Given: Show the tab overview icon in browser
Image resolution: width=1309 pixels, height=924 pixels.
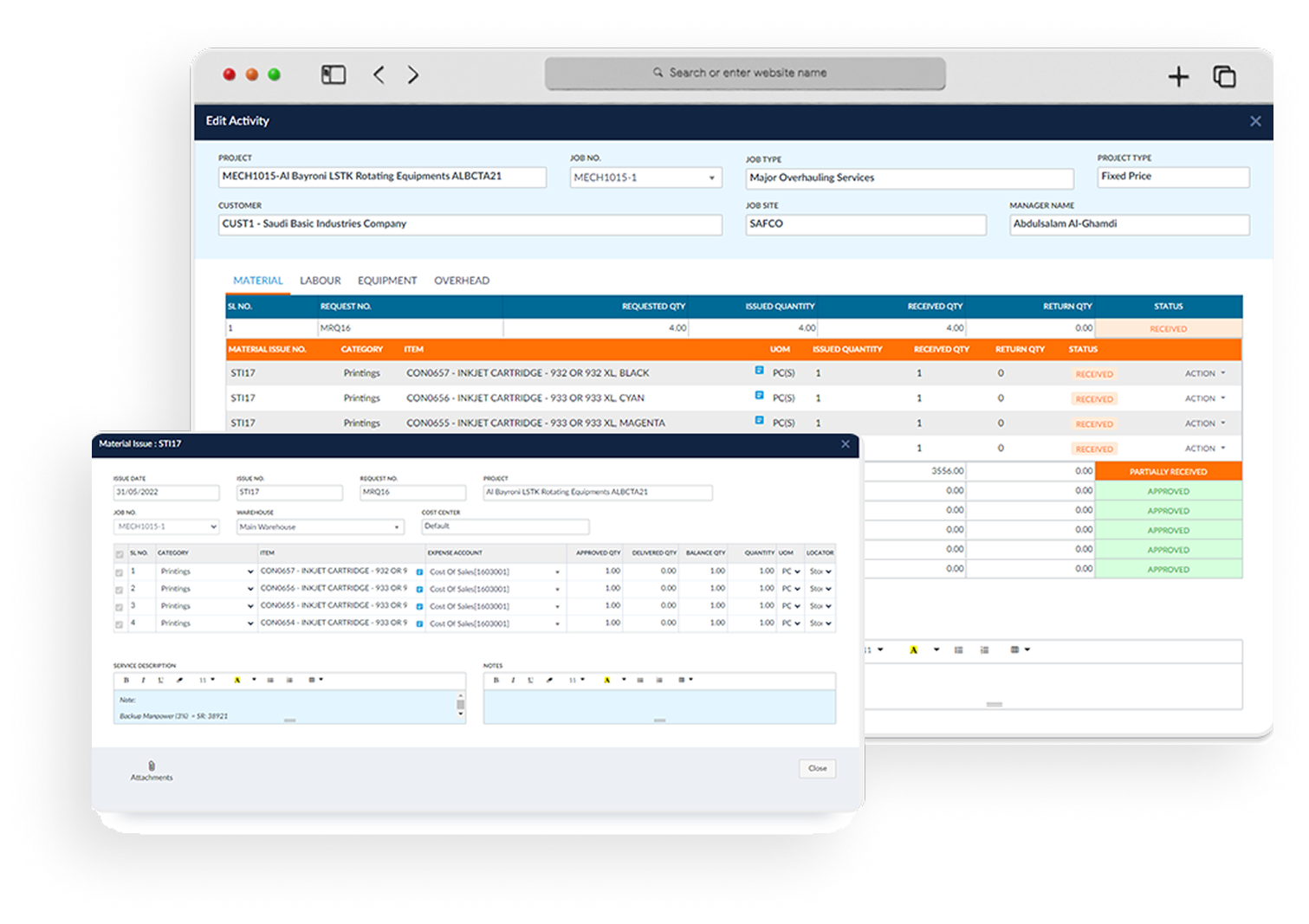Looking at the screenshot, I should coord(1224,77).
